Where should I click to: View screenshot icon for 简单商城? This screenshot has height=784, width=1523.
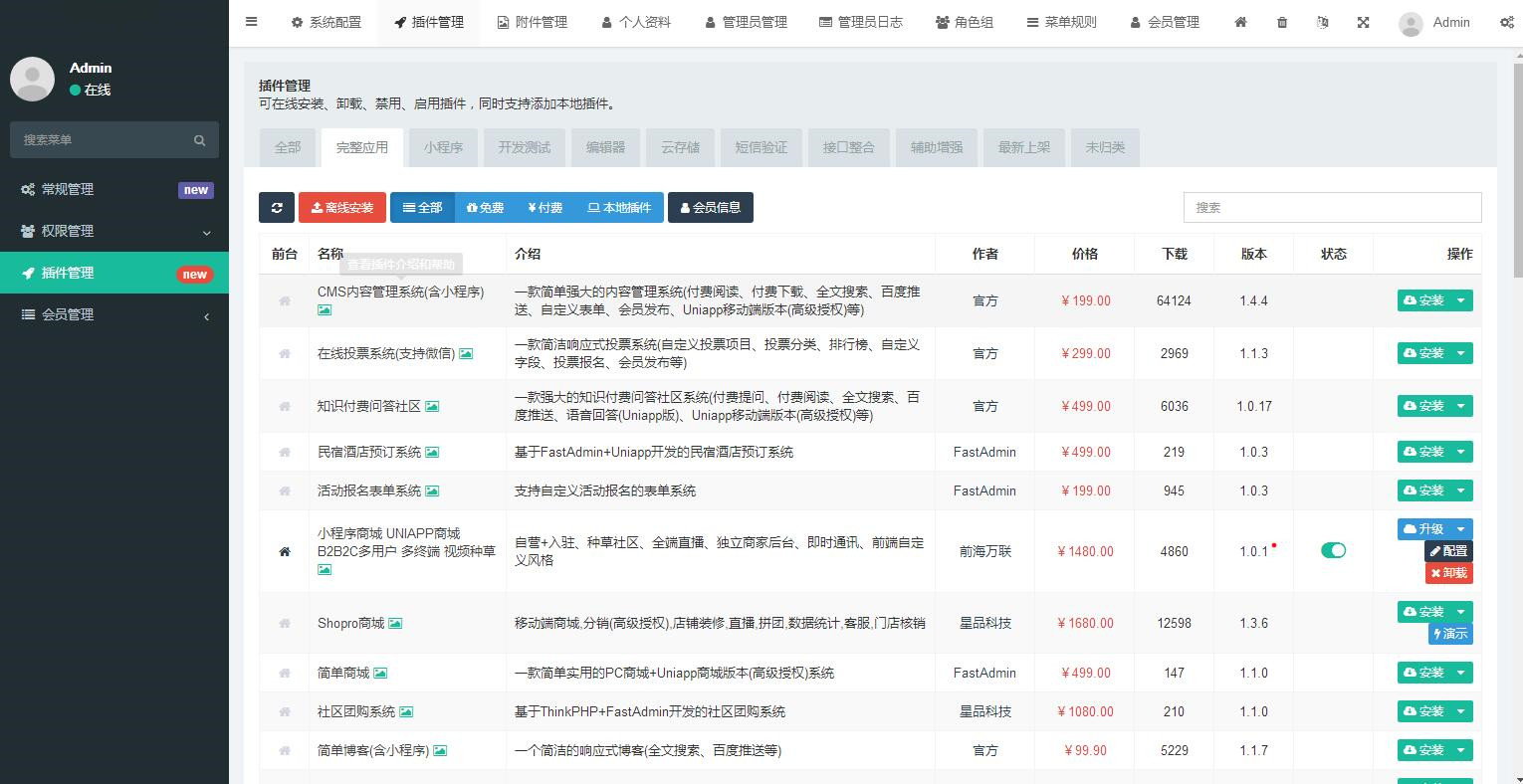[x=380, y=673]
